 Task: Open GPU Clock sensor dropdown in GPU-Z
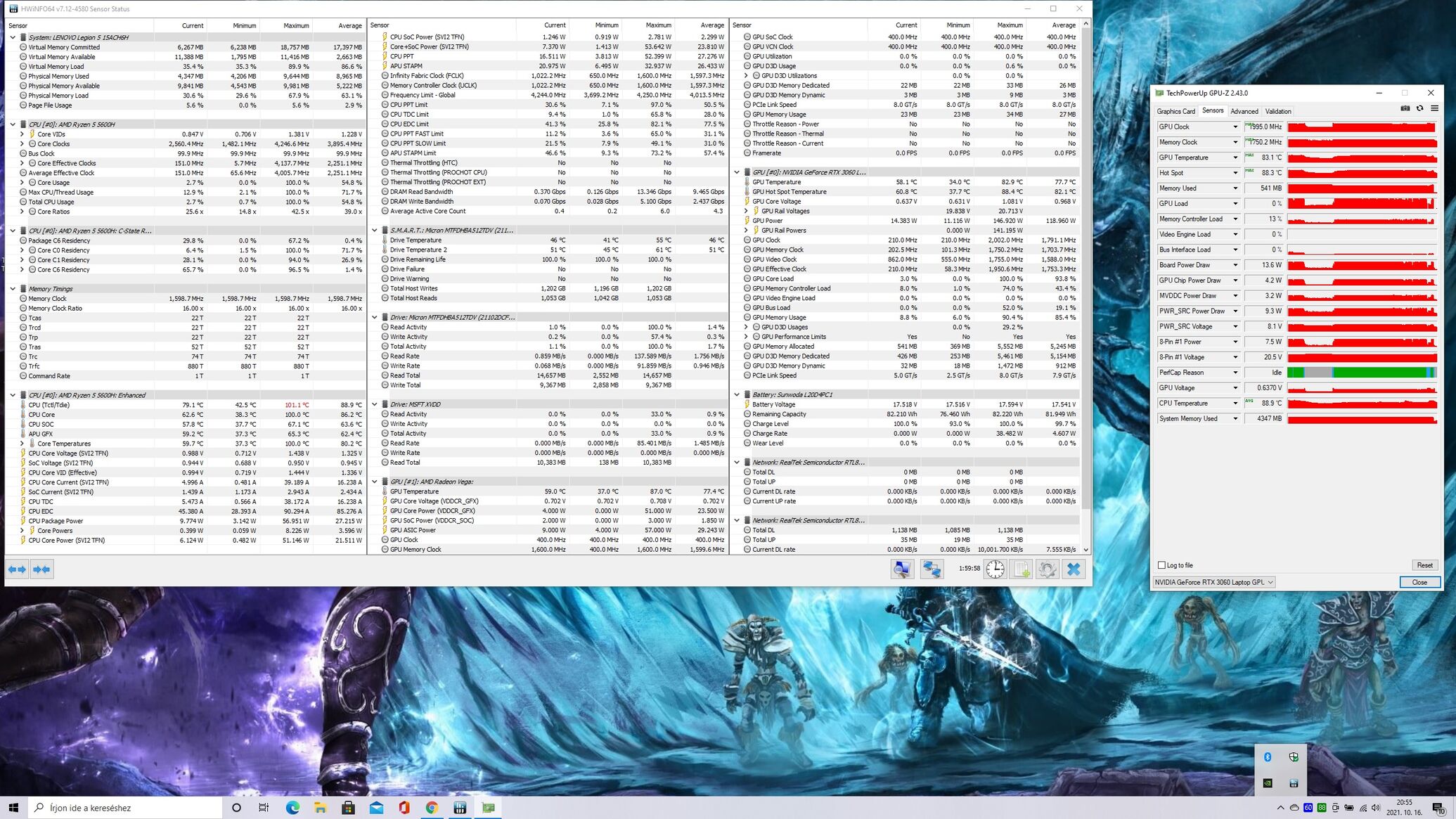pyautogui.click(x=1235, y=127)
